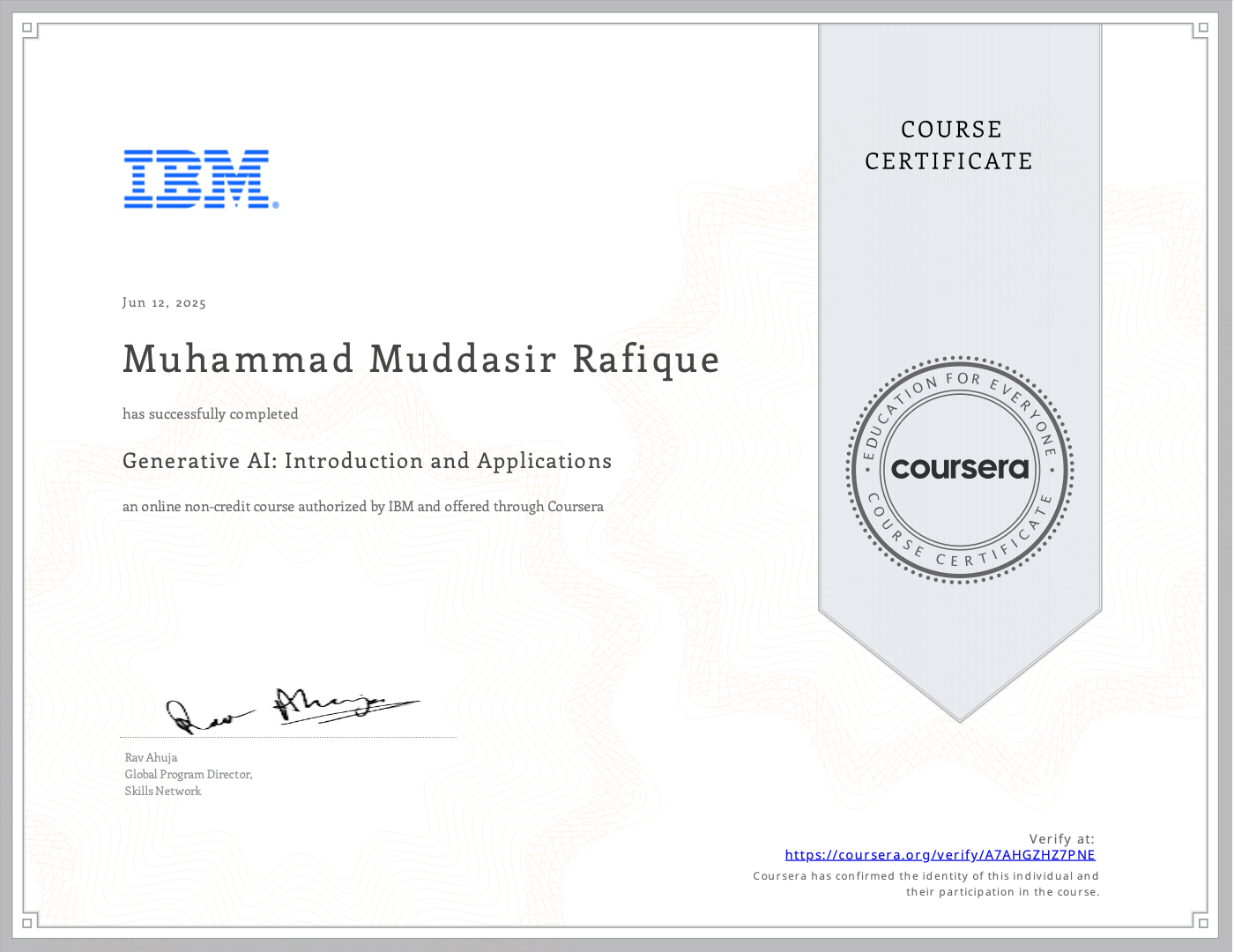Select the 'Global Program Director, Skills Network' text
Screen dimensions: 1234x952
pos(188,782)
